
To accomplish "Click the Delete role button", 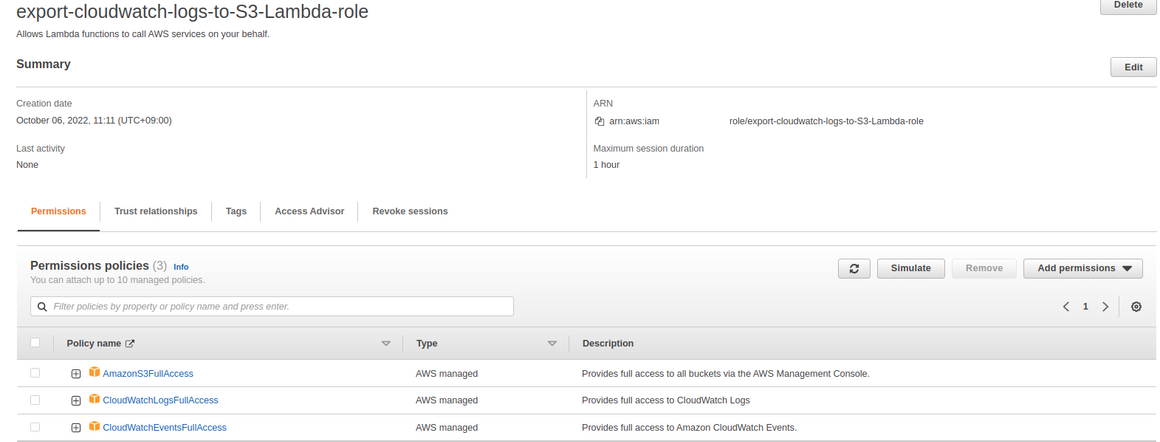I will pyautogui.click(x=1127, y=6).
